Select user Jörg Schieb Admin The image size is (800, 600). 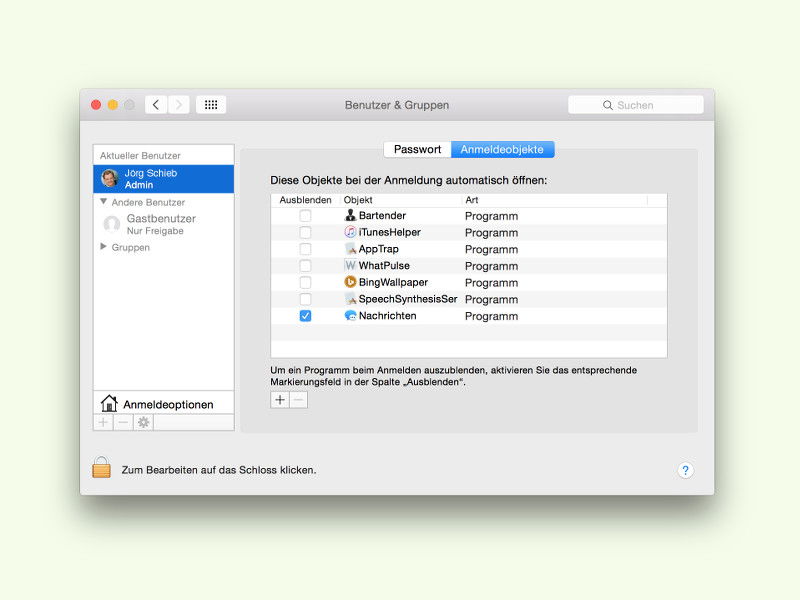click(164, 179)
